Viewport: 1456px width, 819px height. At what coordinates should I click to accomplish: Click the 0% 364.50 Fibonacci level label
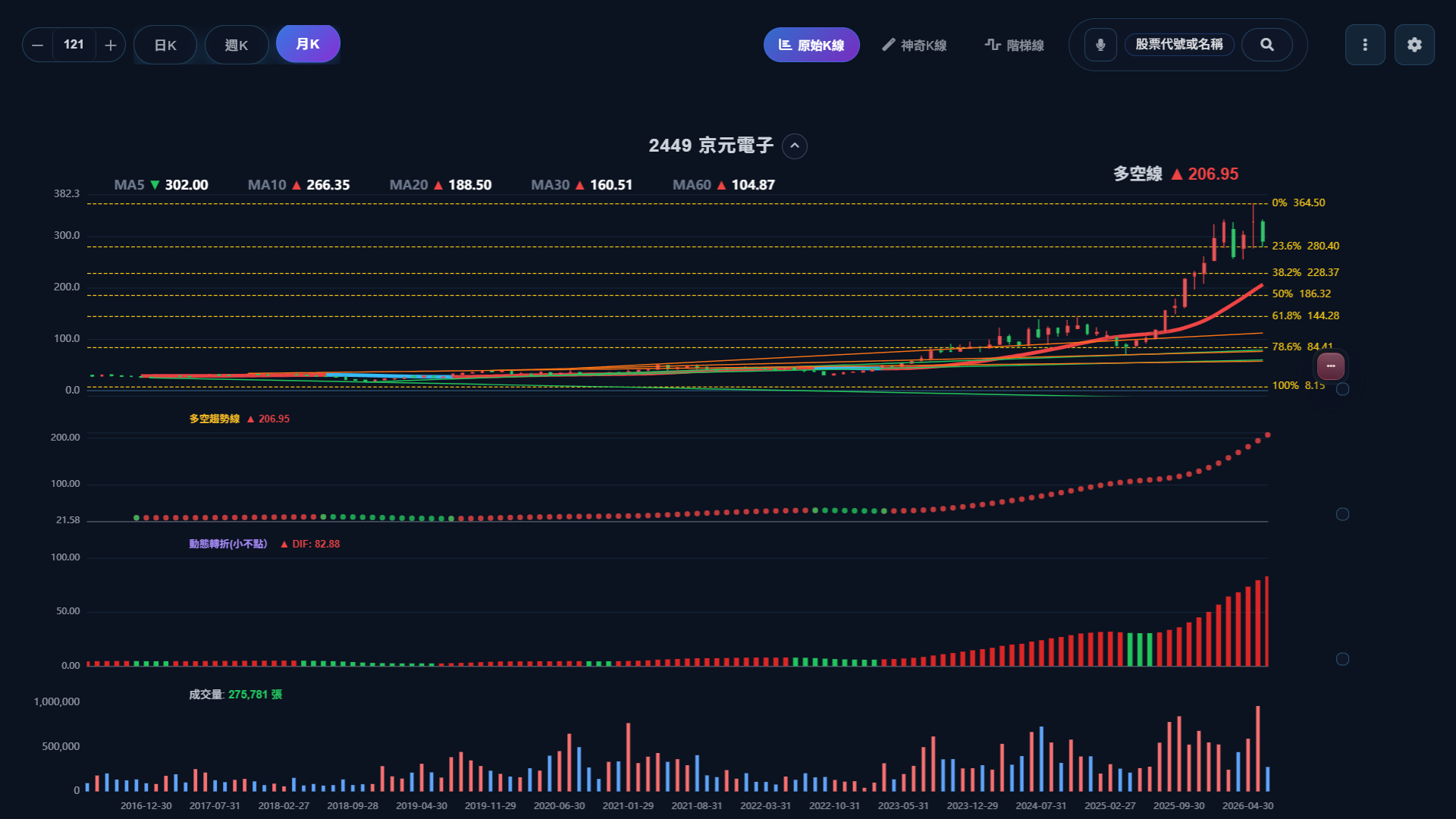click(x=1298, y=202)
